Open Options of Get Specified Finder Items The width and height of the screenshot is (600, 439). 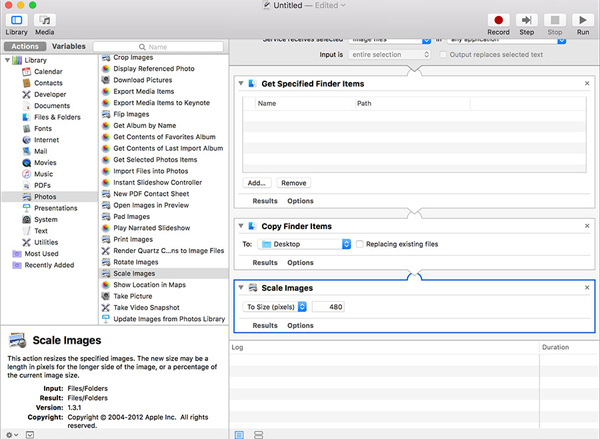(x=300, y=201)
